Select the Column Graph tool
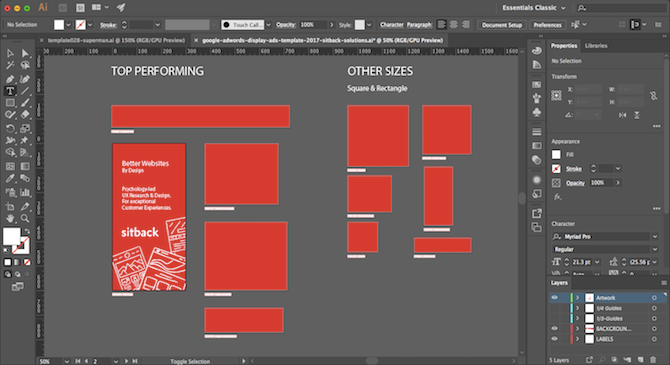The width and height of the screenshot is (670, 365). click(25, 192)
